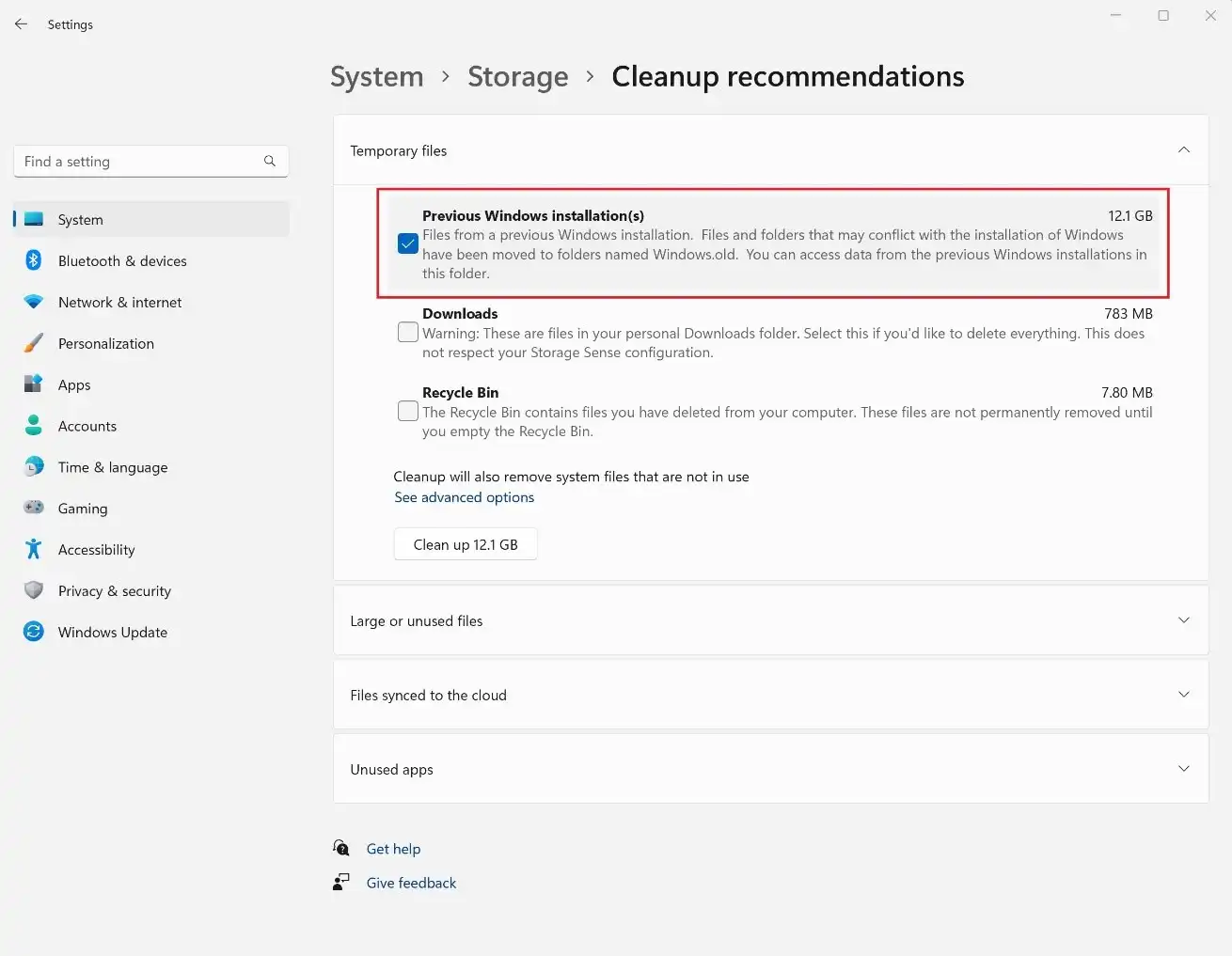Go to System in breadcrumb
Screen dimensions: 1232x956
377,76
